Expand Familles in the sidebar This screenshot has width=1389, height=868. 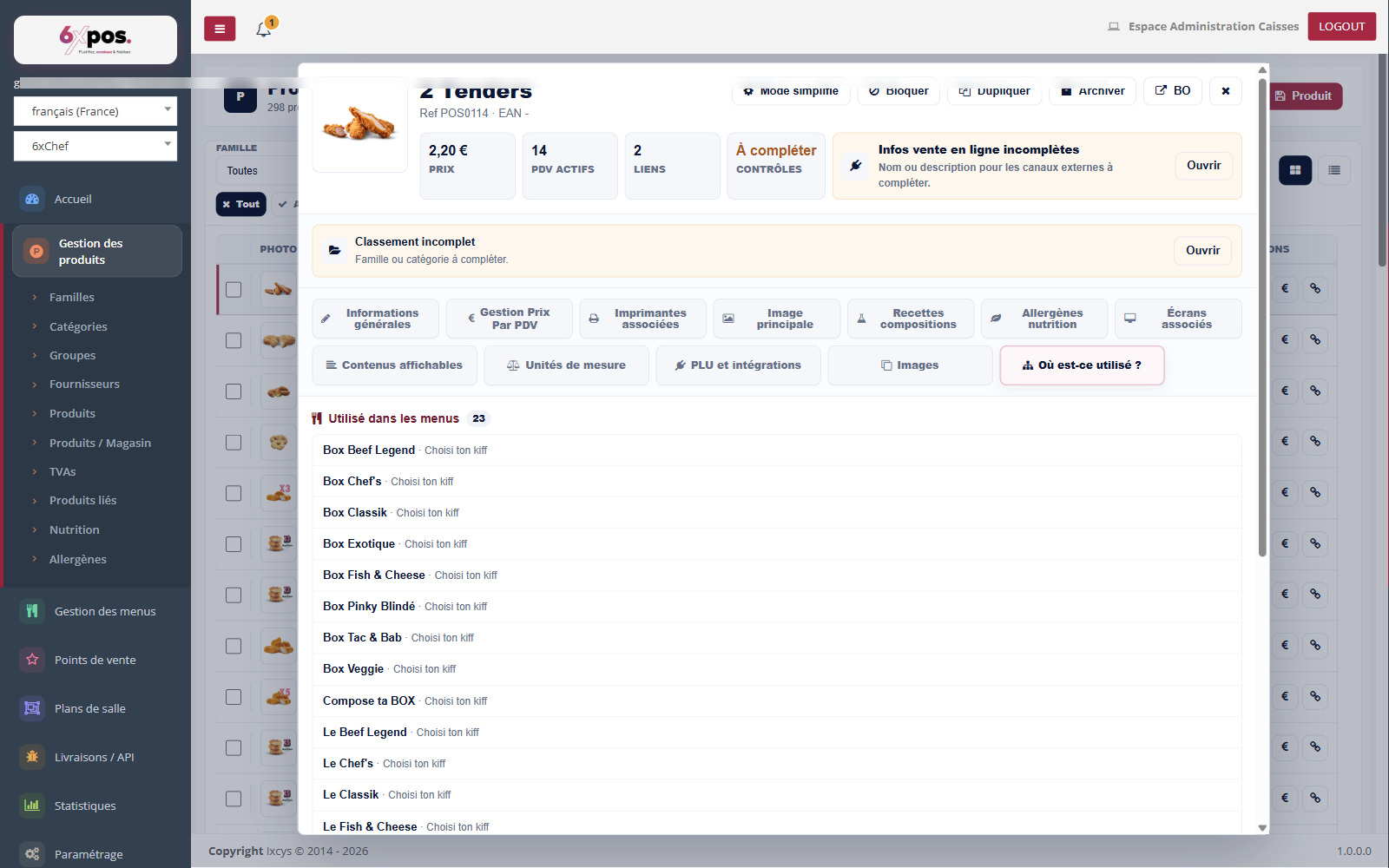click(x=72, y=297)
